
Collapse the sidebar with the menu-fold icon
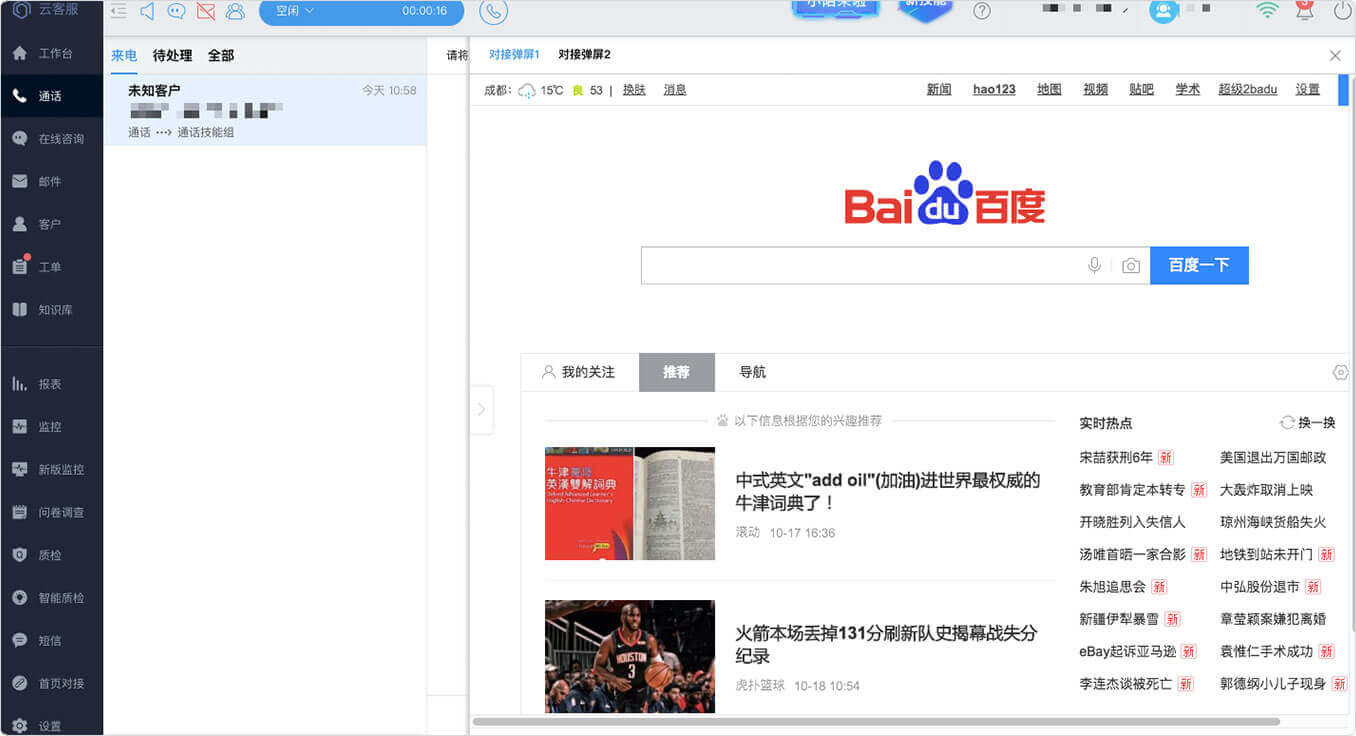click(118, 11)
